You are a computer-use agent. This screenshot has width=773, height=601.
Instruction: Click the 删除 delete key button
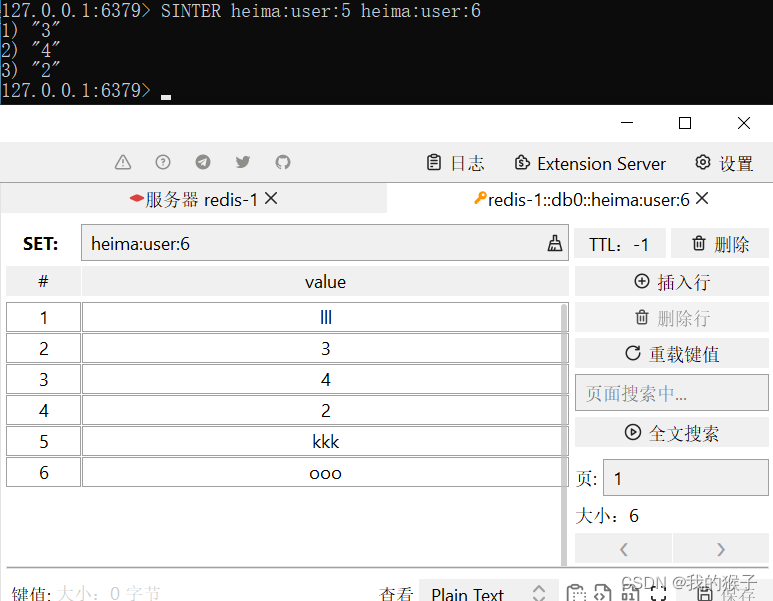pos(720,243)
